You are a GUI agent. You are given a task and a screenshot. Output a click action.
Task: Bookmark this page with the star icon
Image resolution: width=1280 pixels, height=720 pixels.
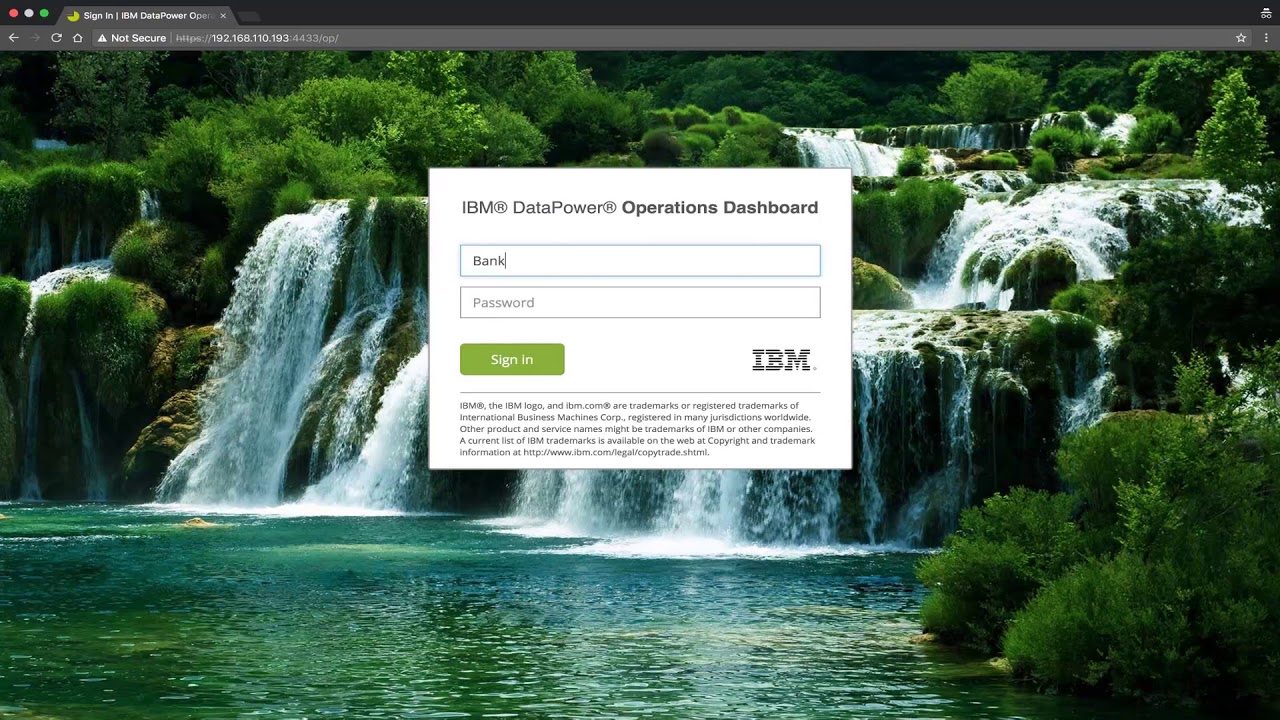1241,38
